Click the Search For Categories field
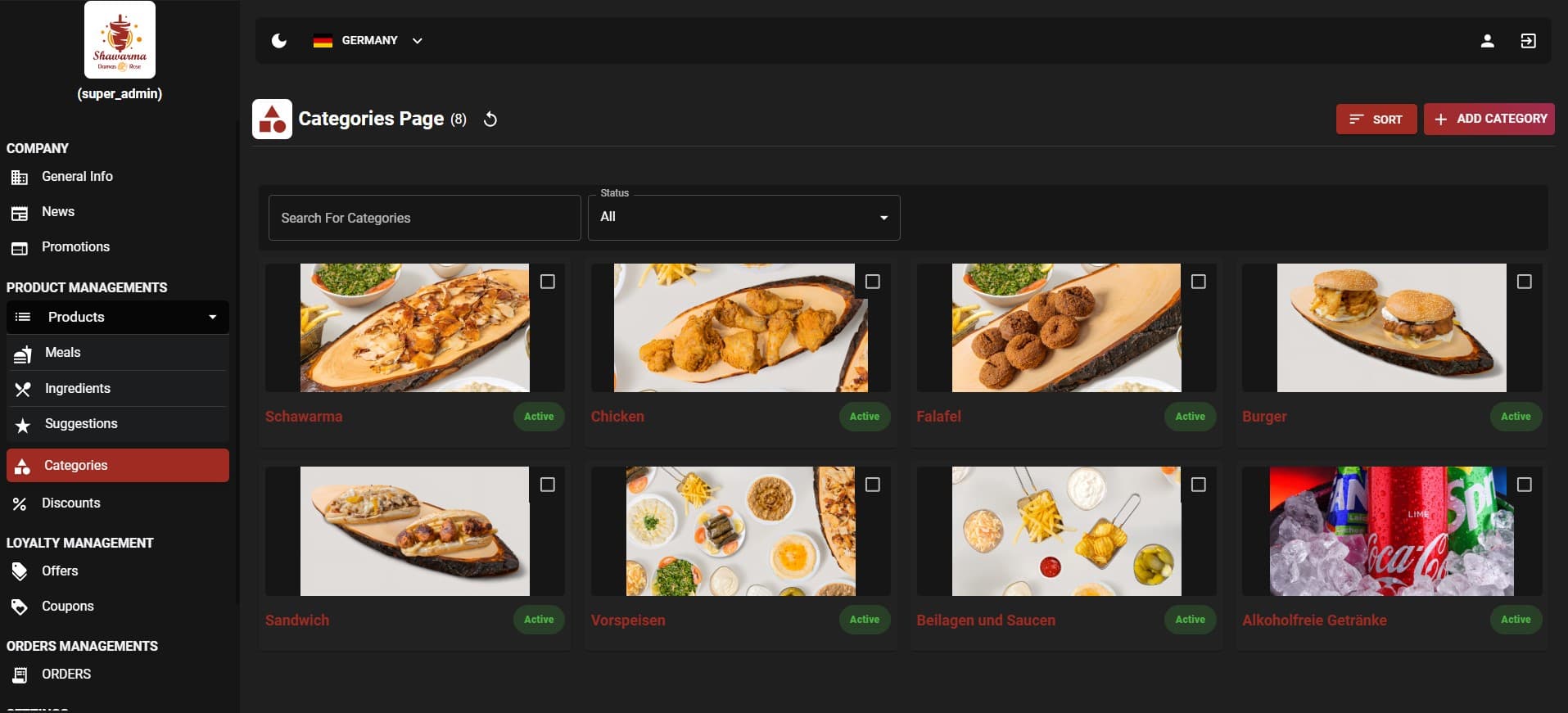 click(x=424, y=219)
